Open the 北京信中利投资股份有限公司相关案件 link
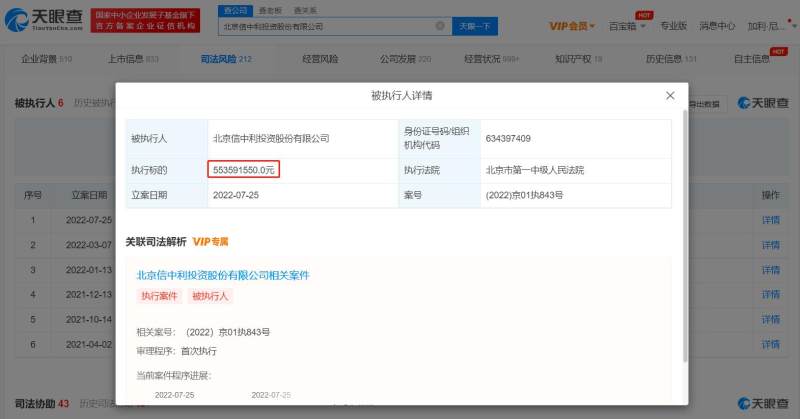The width and height of the screenshot is (800, 419). tap(223, 275)
